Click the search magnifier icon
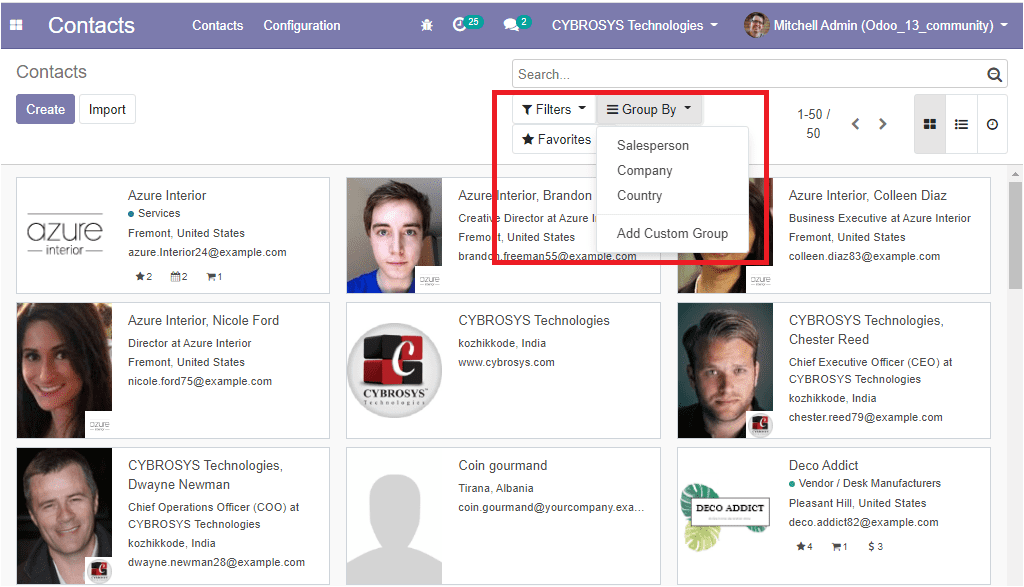The image size is (1024, 587). point(994,74)
